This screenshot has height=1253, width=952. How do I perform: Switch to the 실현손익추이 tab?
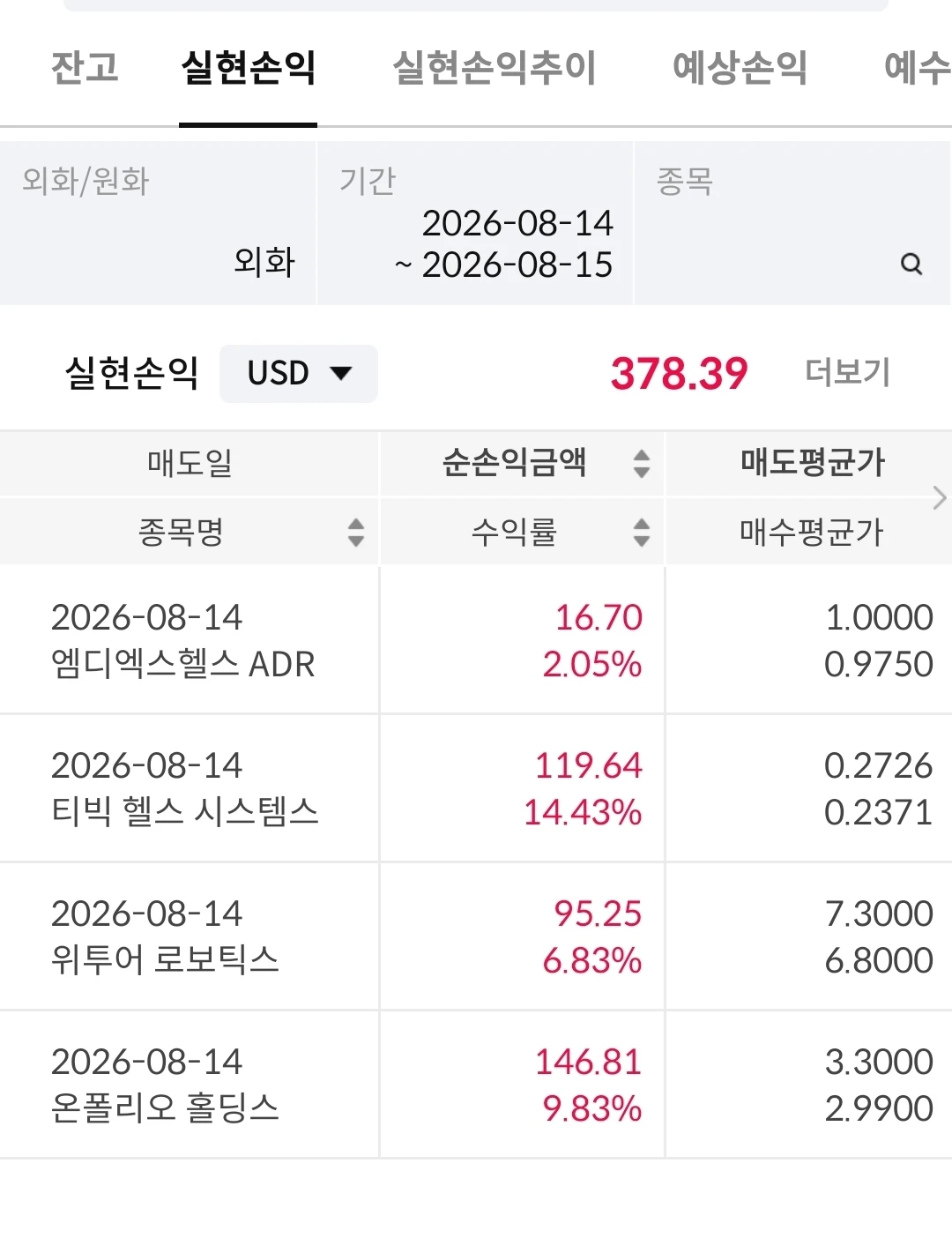point(495,68)
